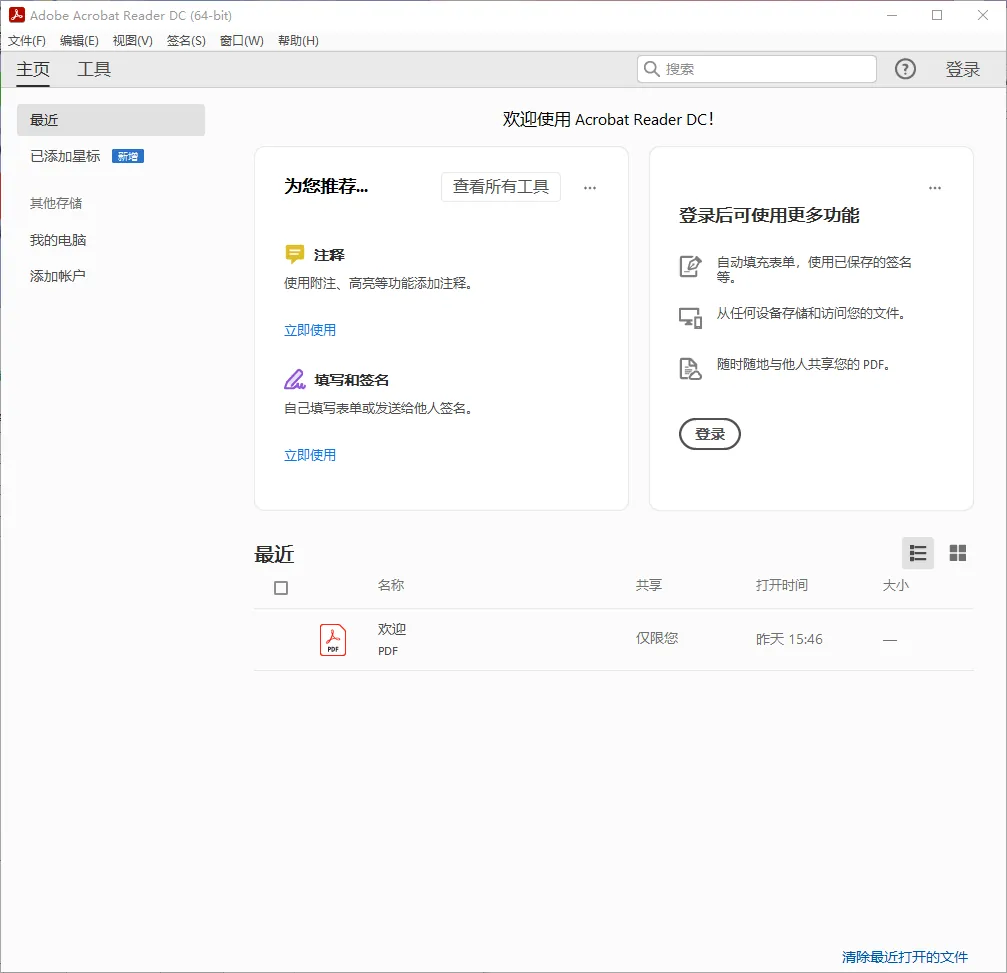
Task: Open the help question mark icon
Action: [x=905, y=69]
